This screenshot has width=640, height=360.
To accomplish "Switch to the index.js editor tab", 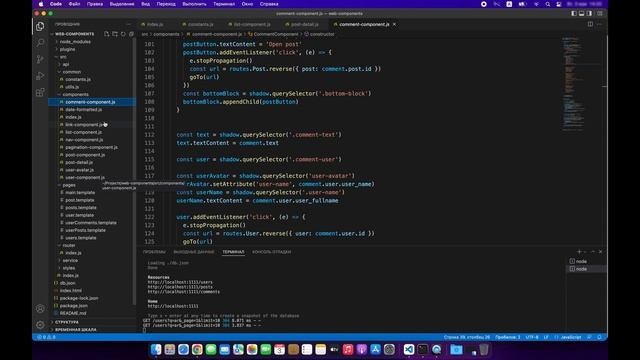I will [155, 24].
